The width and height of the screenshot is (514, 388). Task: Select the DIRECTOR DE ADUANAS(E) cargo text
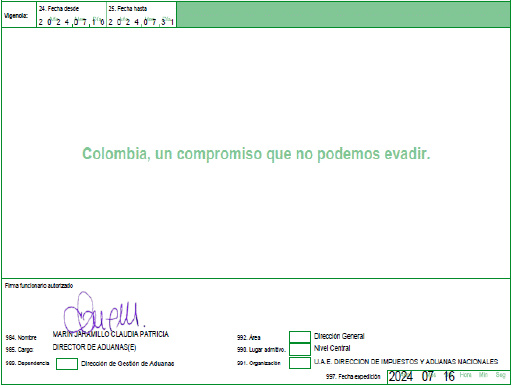pos(94,347)
